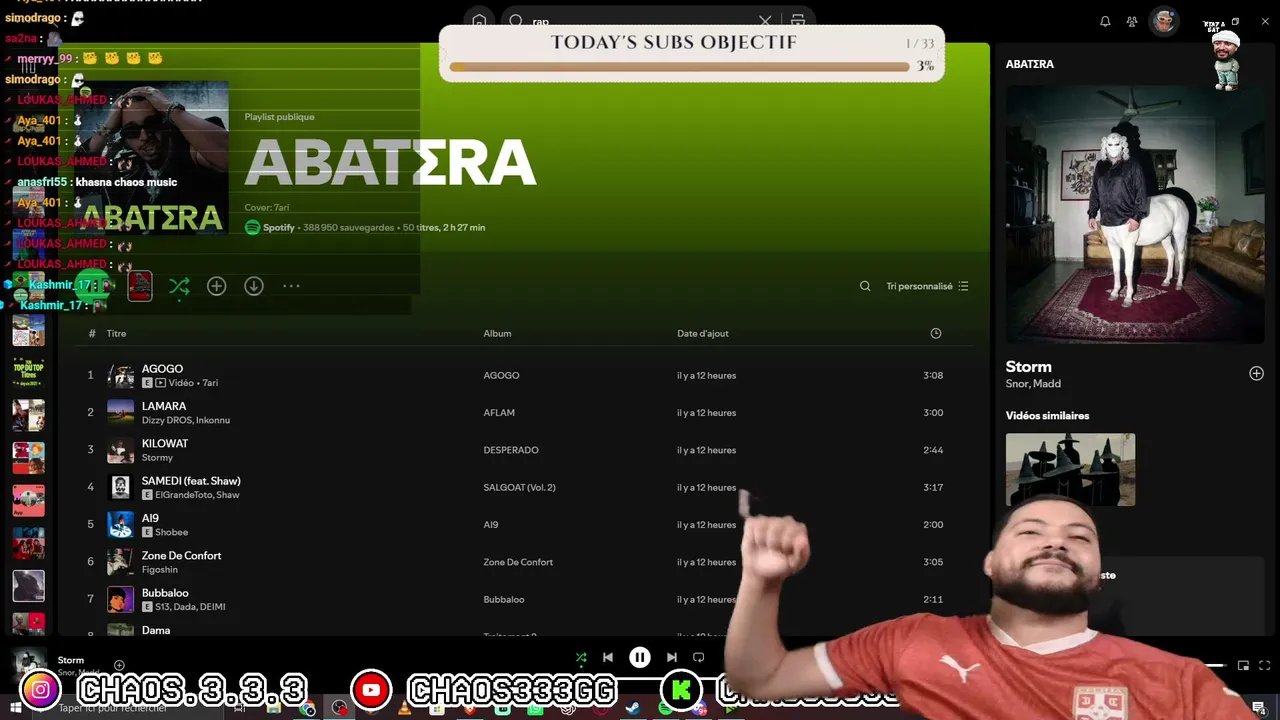Screen dimensions: 1280x720
Task: Open the TOP DU TOP sidebar playlist
Action: pos(28,372)
